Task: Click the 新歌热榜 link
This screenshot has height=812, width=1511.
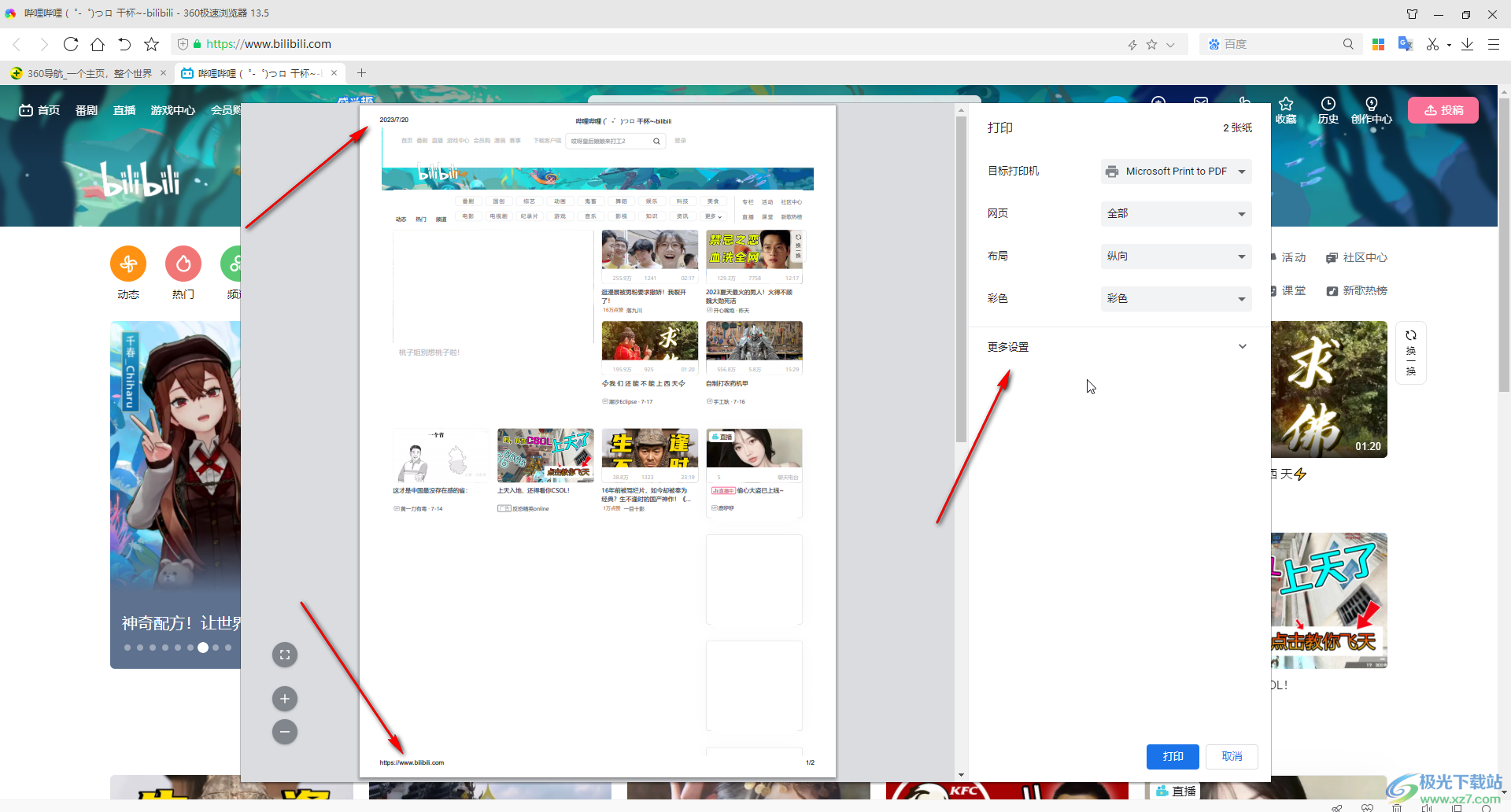Action: click(x=1357, y=290)
